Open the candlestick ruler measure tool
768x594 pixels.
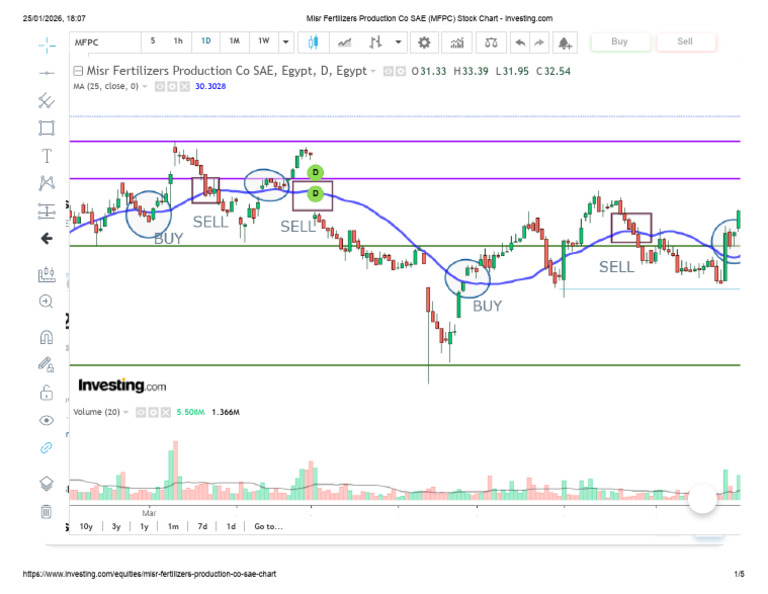point(47,274)
